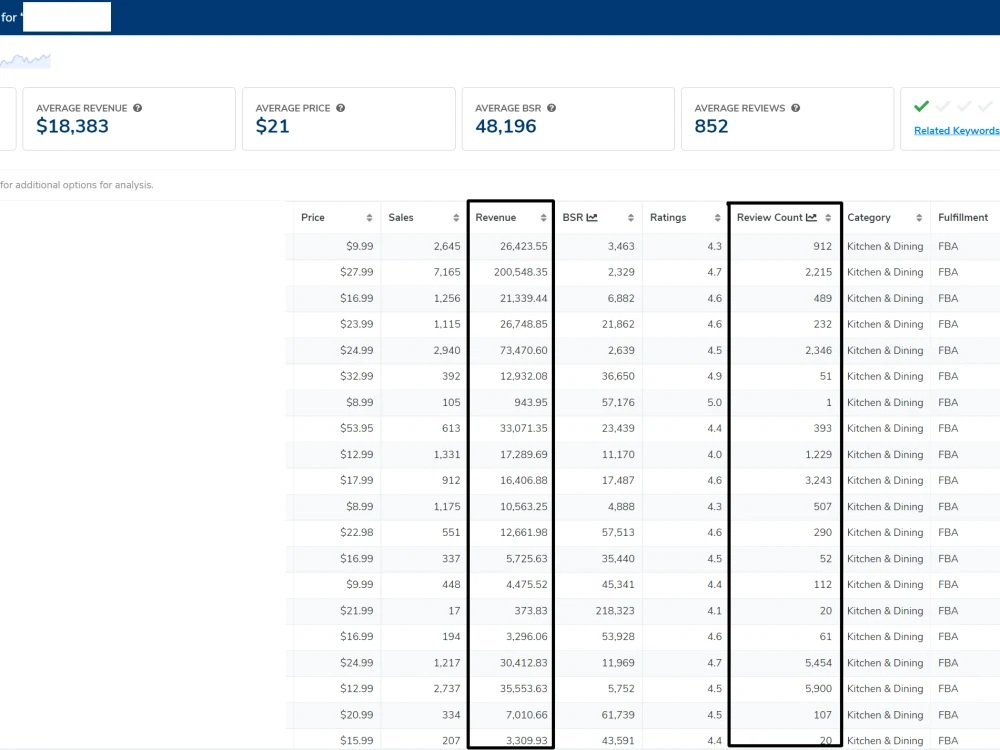Image resolution: width=1000 pixels, height=750 pixels.
Task: Sort table by Category column arrows
Action: [x=919, y=218]
